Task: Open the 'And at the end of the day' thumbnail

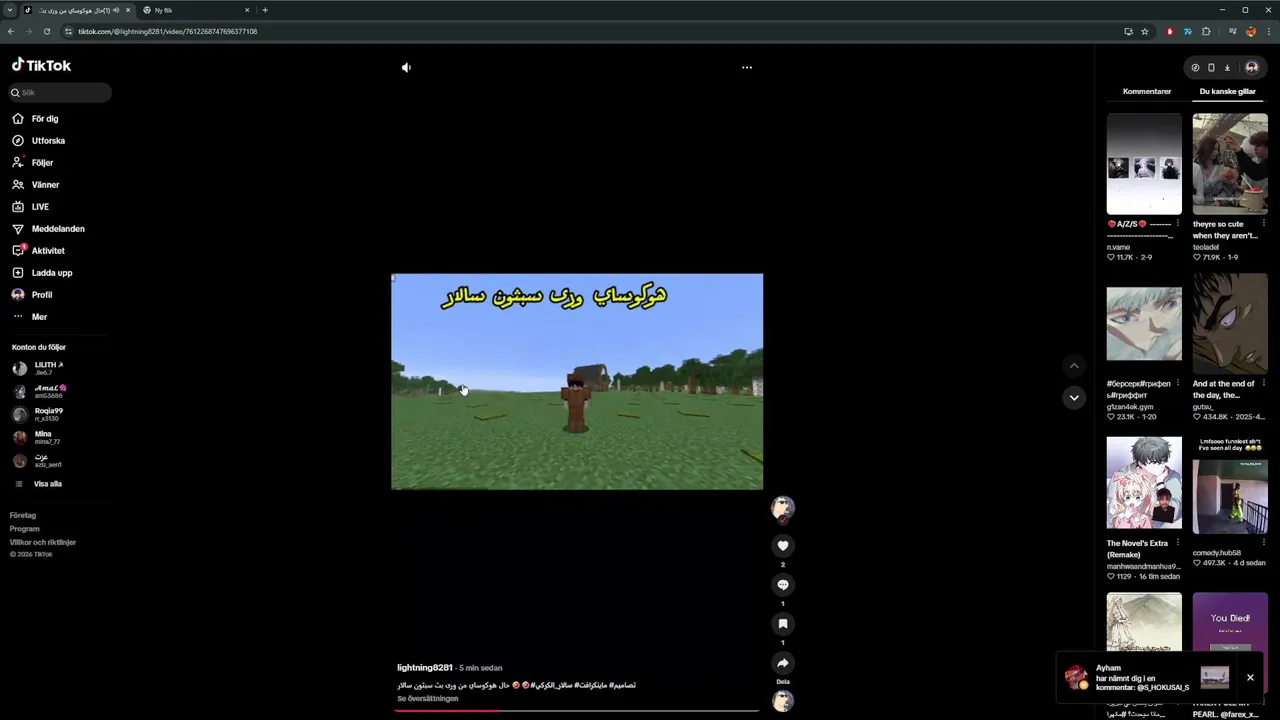Action: (1230, 323)
